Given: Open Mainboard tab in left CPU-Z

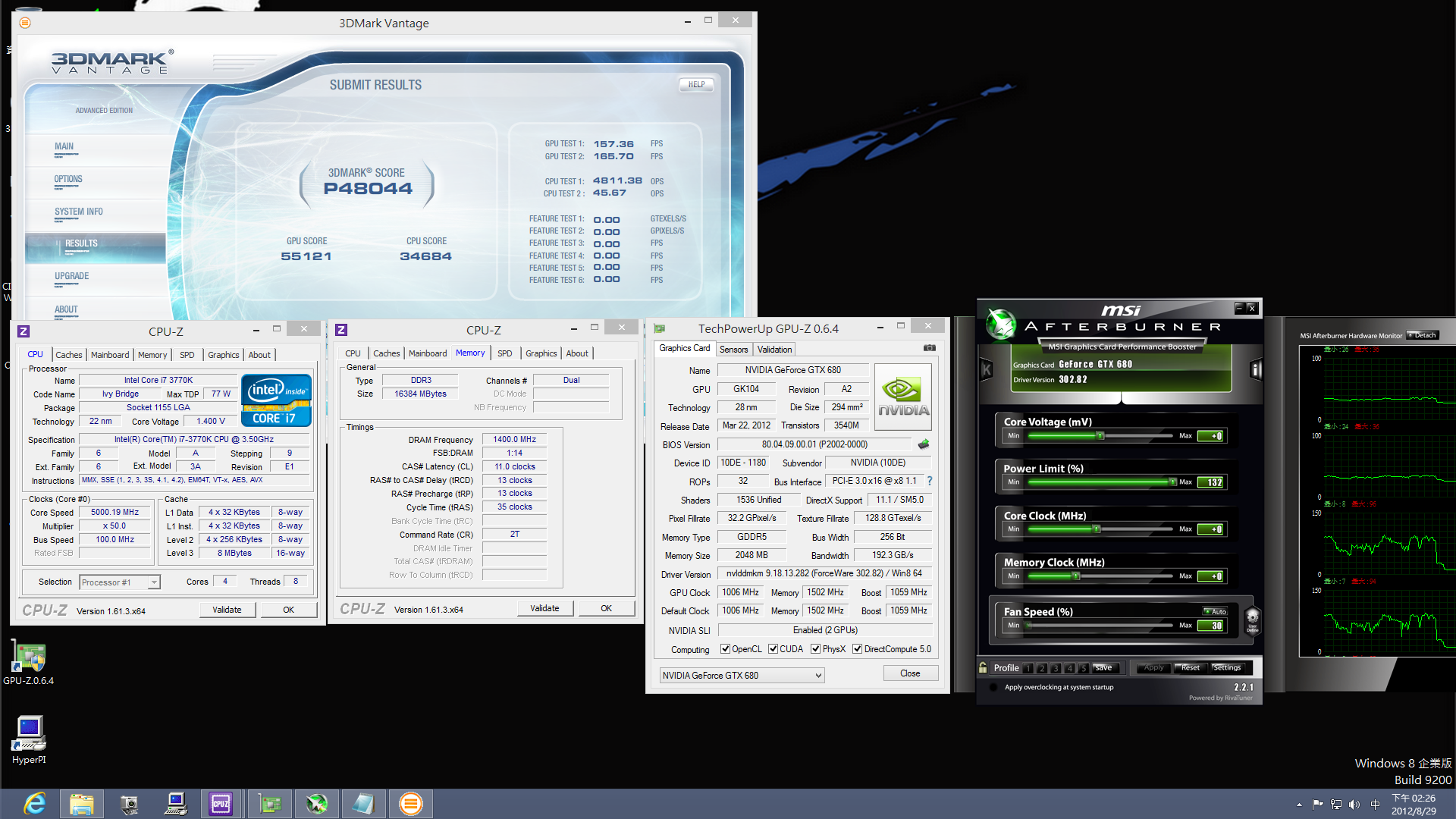Looking at the screenshot, I should pyautogui.click(x=110, y=355).
